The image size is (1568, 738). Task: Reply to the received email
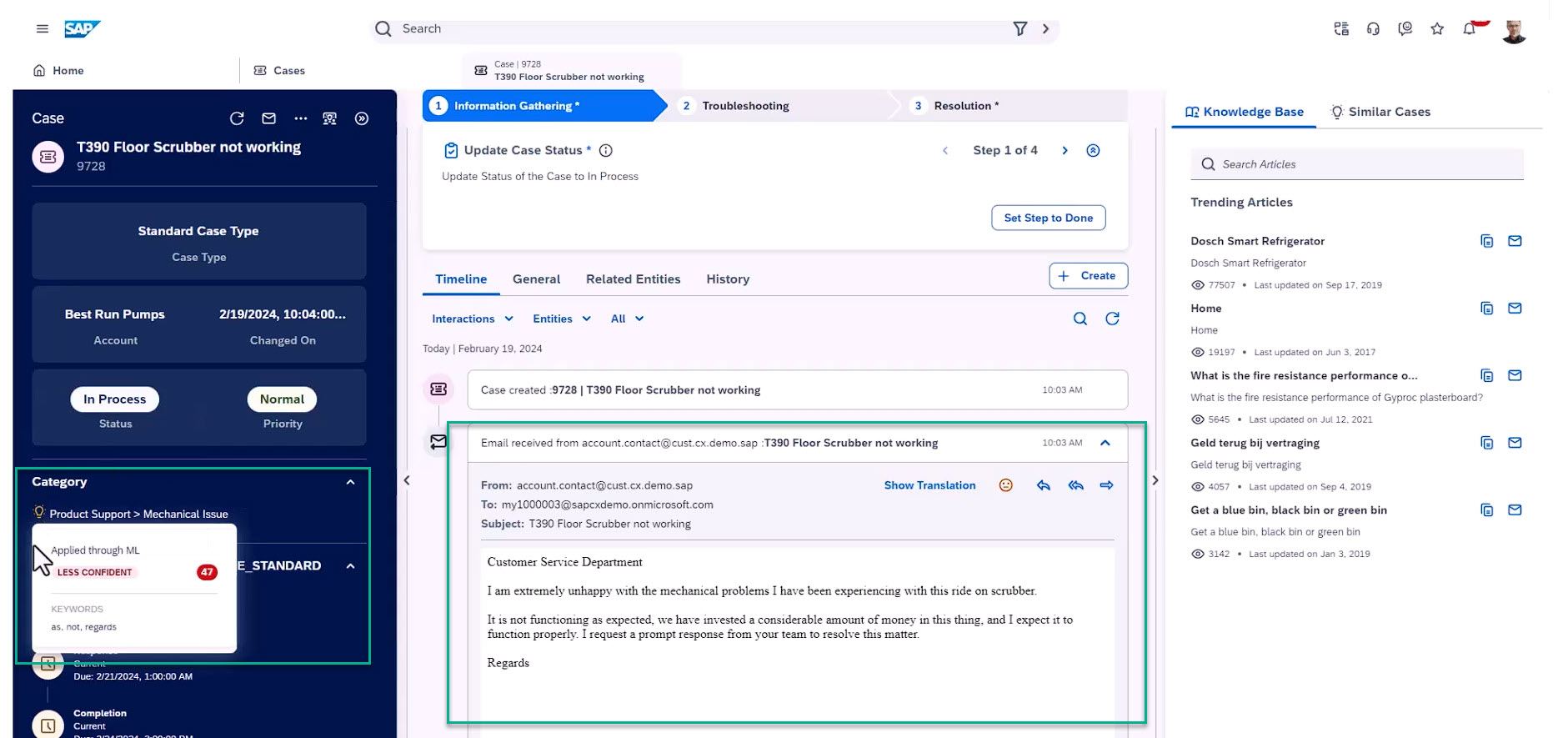1044,485
